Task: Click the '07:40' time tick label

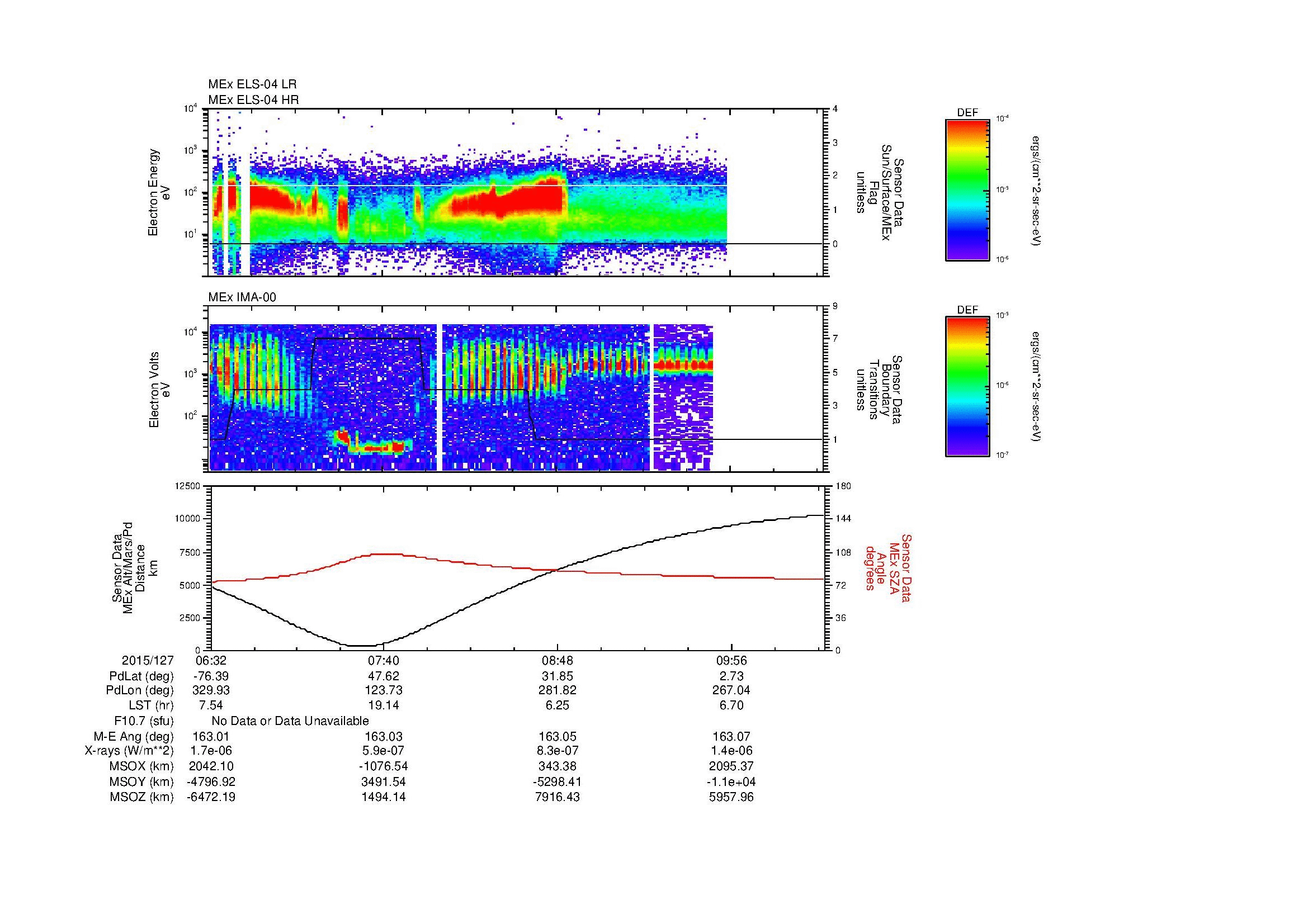Action: click(384, 661)
